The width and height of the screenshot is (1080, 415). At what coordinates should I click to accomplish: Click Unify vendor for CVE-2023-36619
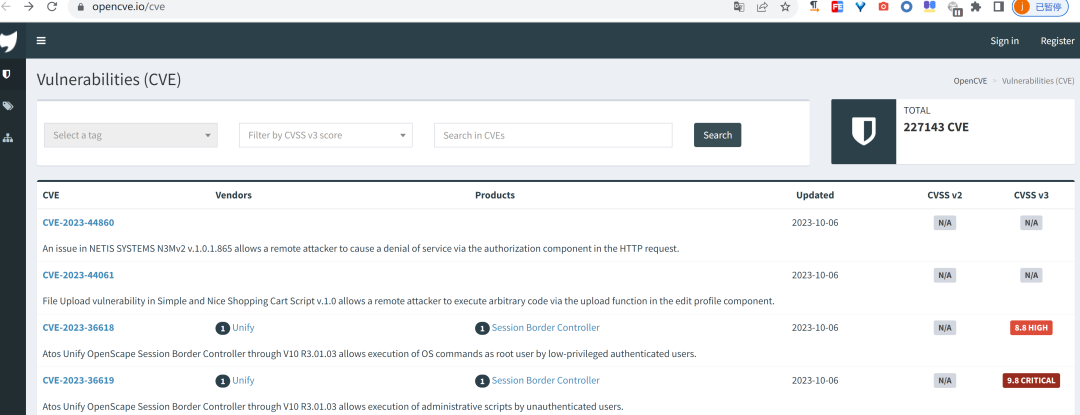click(243, 380)
